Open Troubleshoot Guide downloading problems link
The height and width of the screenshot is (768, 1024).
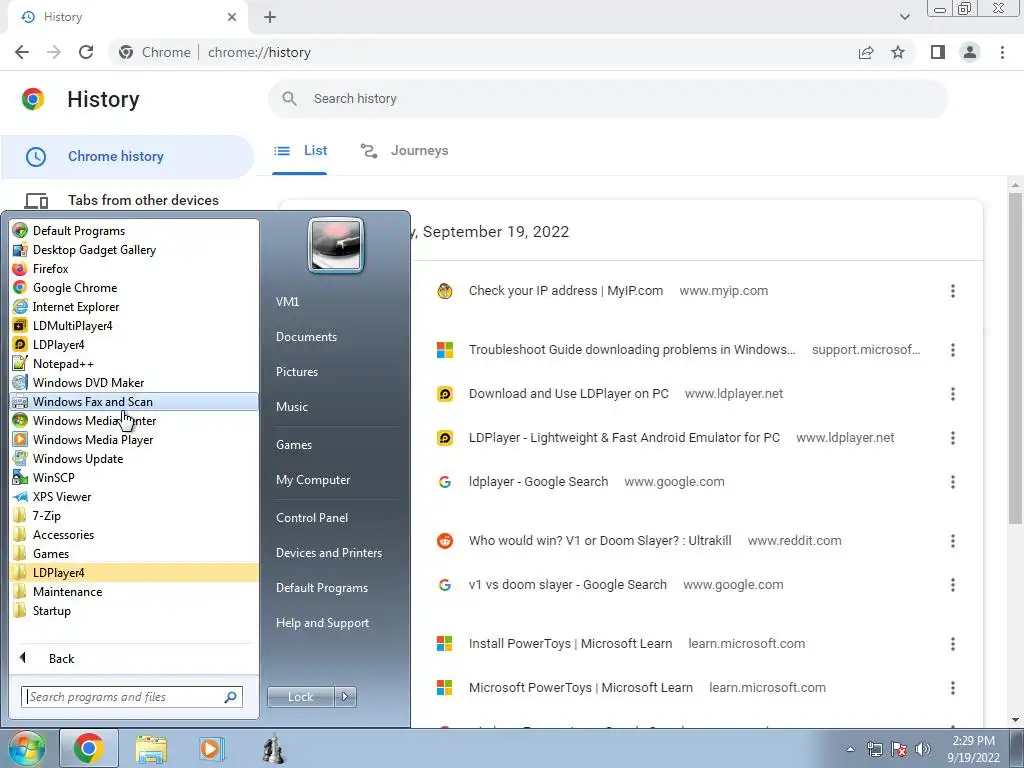click(x=632, y=349)
